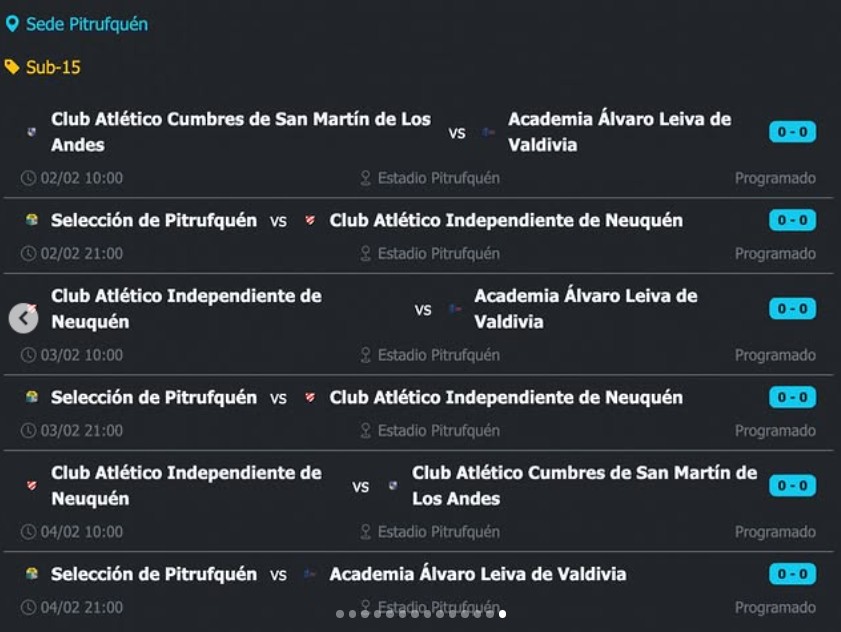Click Academia Álvaro Leiva logo in 03/02 10:00 match
The image size is (841, 632).
[455, 309]
